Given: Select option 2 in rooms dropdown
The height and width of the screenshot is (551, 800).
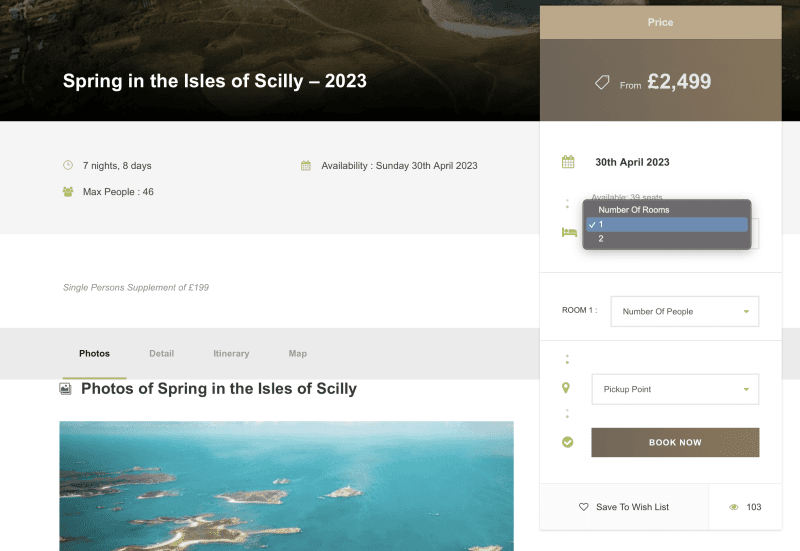Looking at the screenshot, I should (667, 239).
